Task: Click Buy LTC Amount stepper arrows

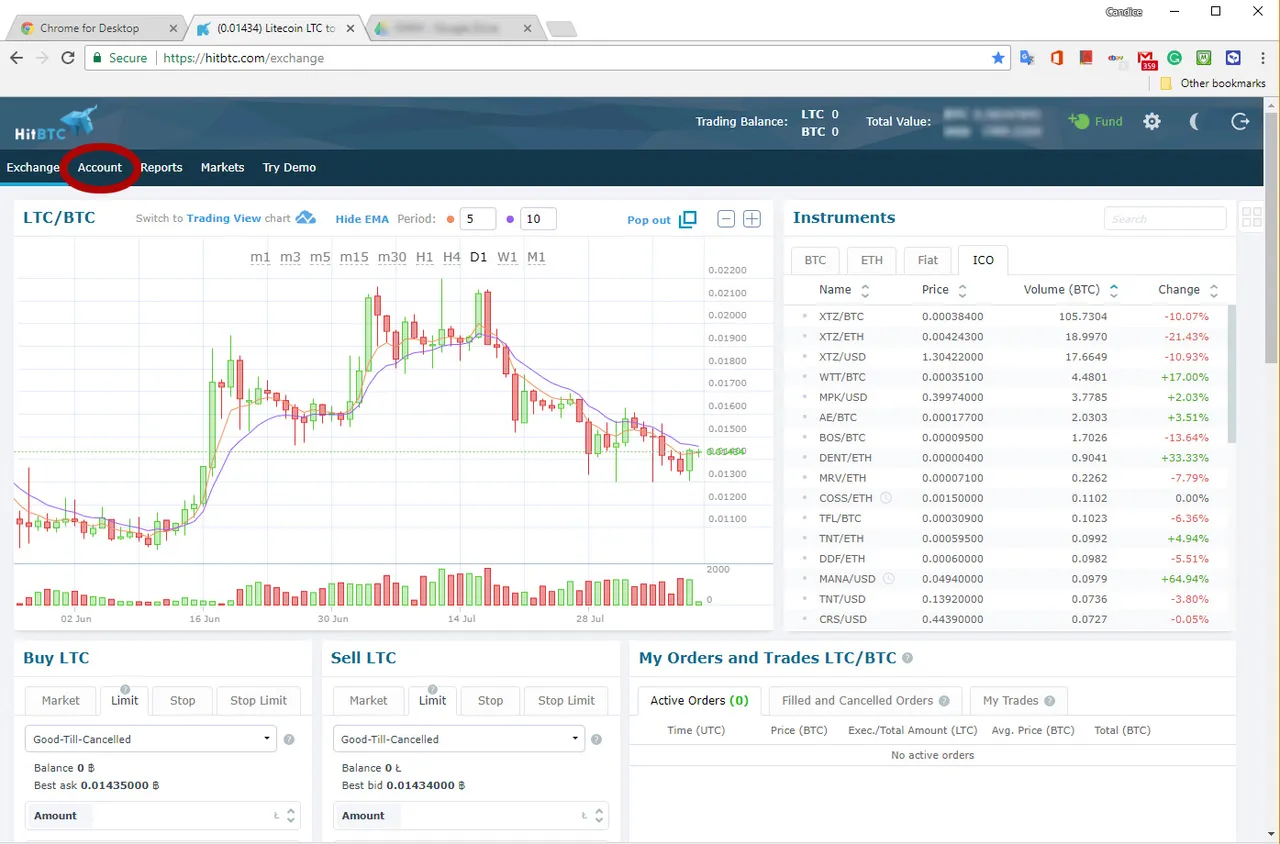Action: (x=291, y=816)
